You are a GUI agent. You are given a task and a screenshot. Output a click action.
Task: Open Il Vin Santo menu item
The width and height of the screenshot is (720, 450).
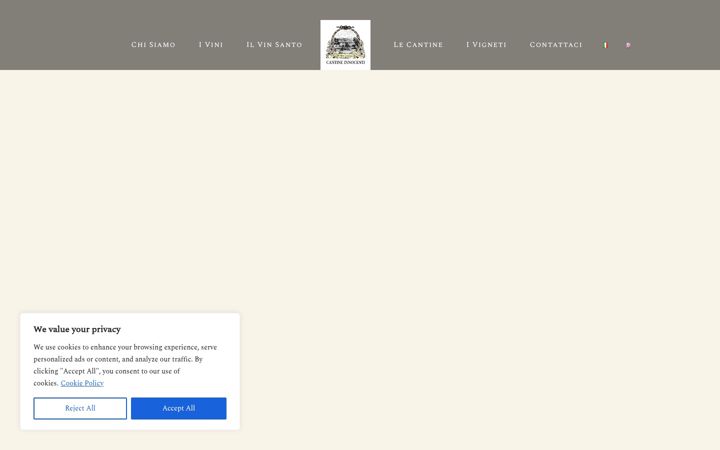[x=274, y=45]
